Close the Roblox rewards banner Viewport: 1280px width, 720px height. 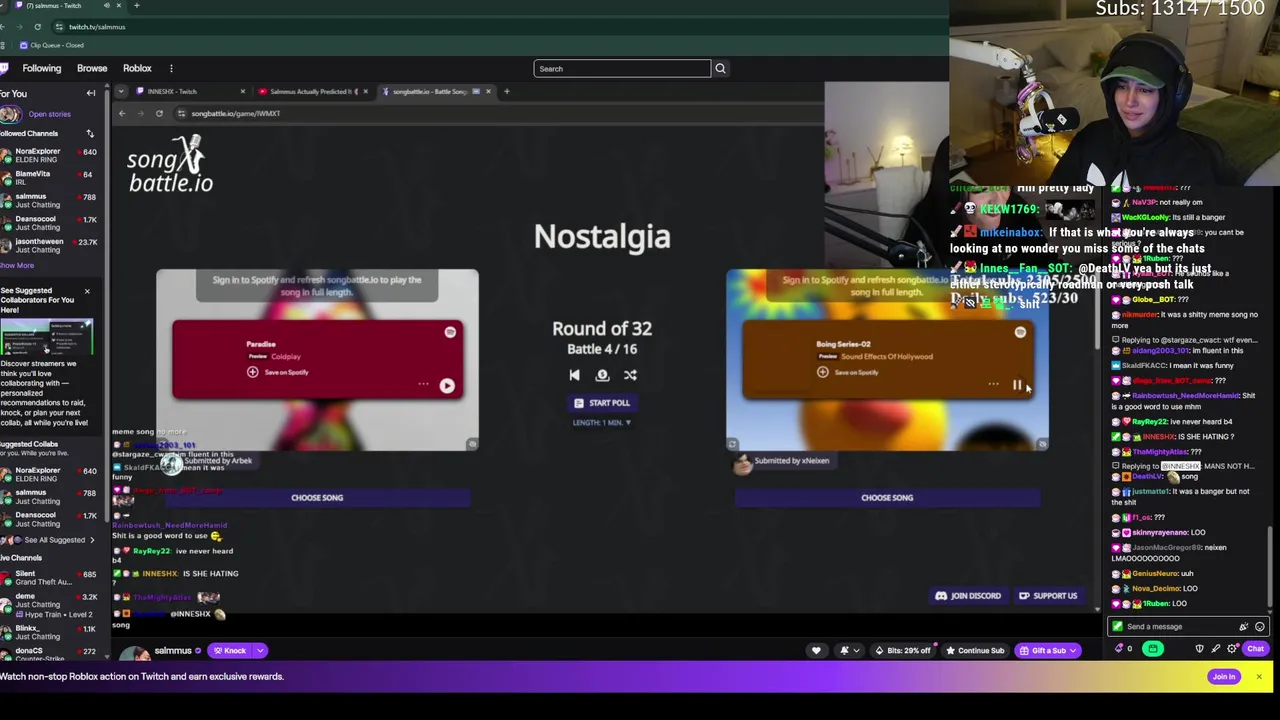click(1259, 677)
